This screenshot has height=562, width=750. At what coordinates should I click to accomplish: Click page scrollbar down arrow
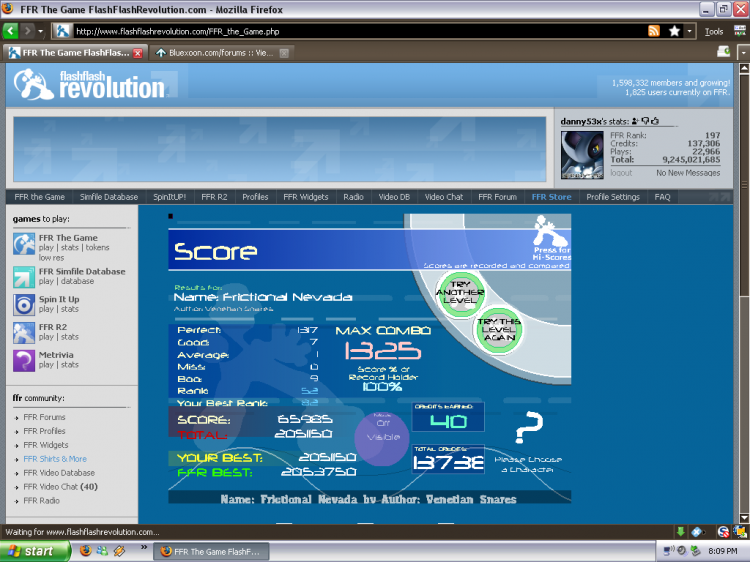[x=744, y=518]
